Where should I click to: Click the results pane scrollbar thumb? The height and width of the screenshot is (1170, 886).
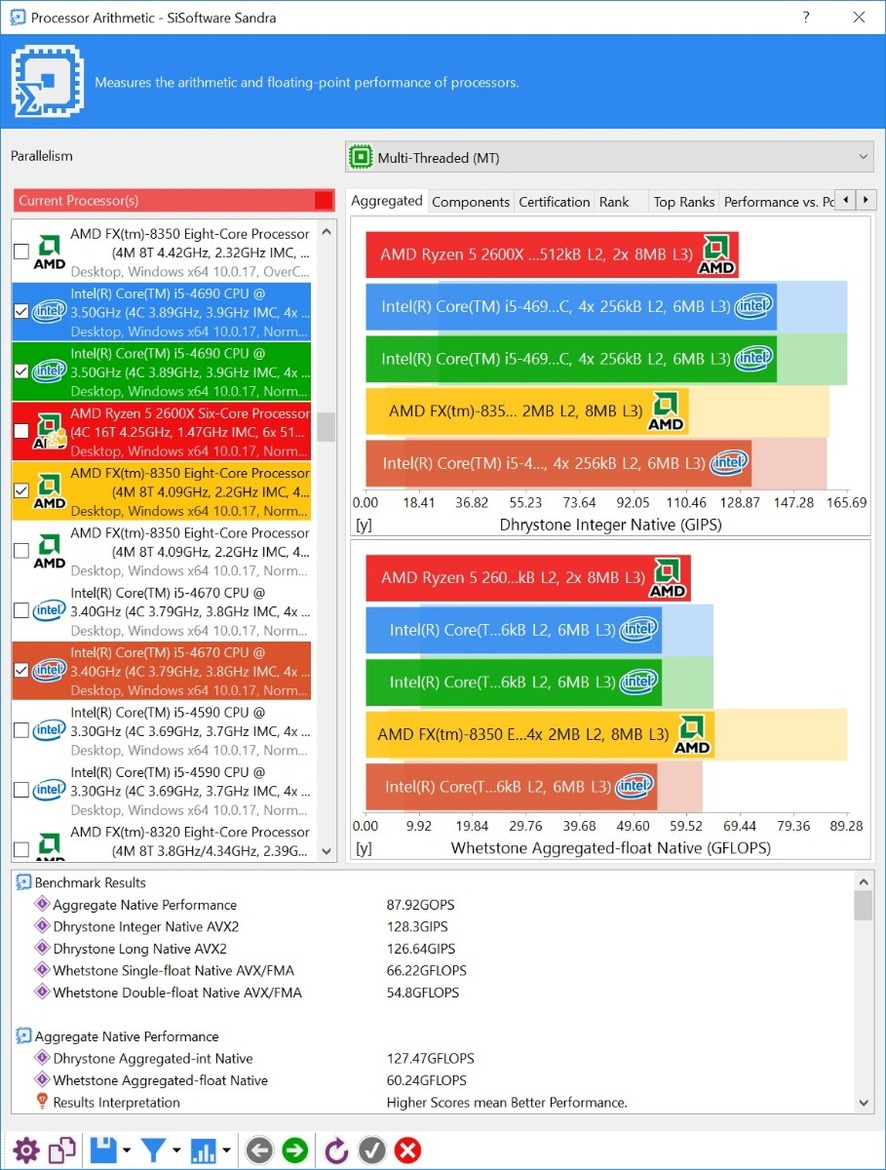point(864,905)
